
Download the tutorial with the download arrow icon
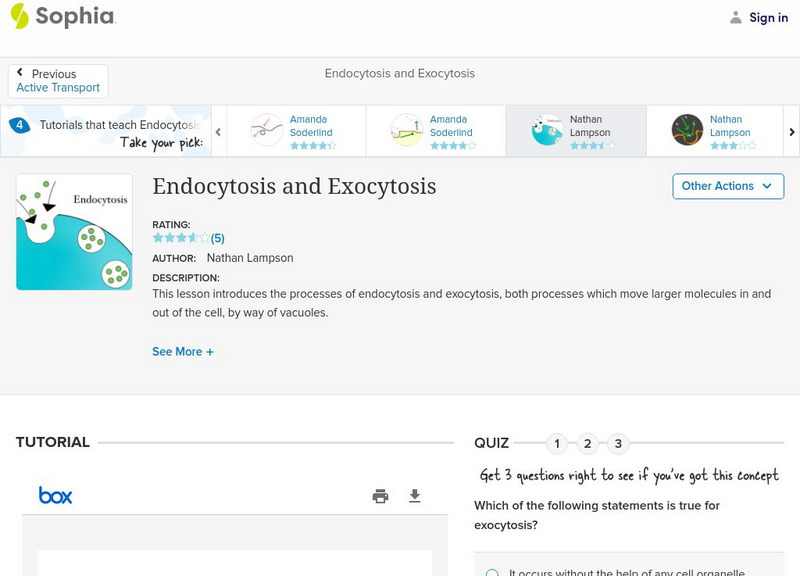[x=415, y=496]
